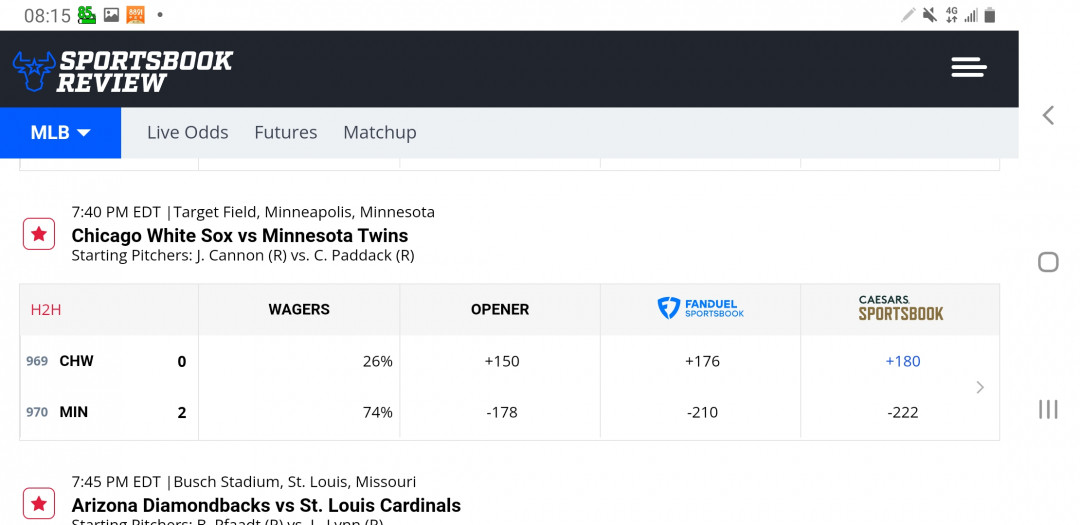Expand the MLB league dropdown
1080x525 pixels.
61,132
